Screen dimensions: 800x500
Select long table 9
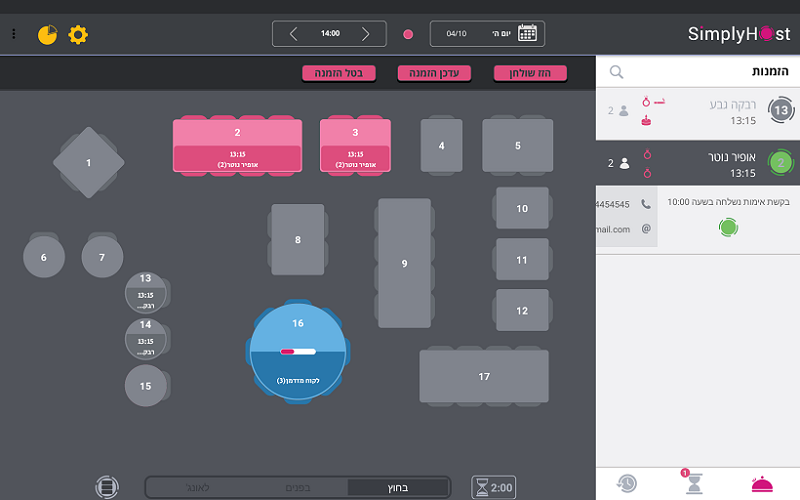[x=404, y=263]
